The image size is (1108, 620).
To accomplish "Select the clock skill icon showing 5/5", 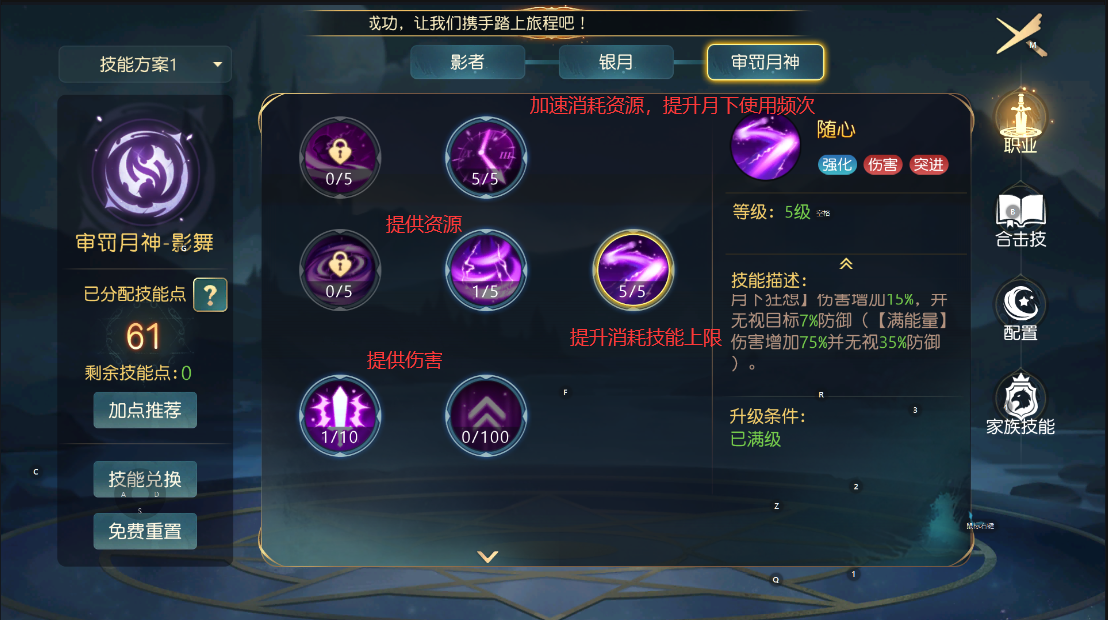I will [485, 157].
